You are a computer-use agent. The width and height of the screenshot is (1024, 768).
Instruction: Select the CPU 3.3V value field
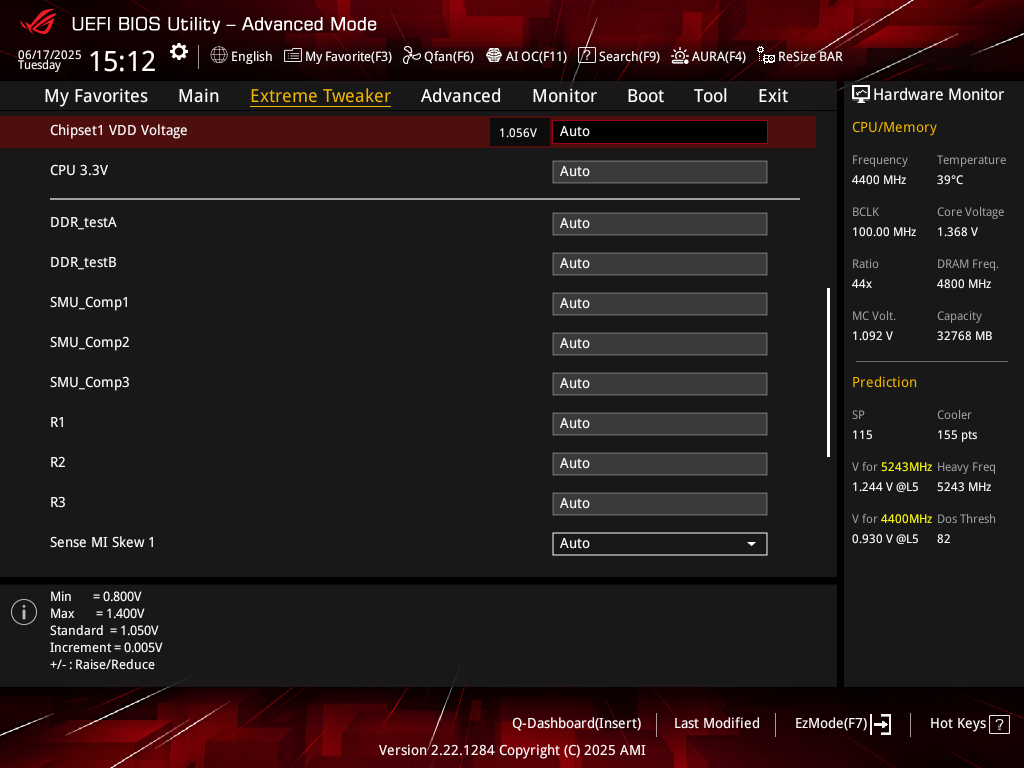click(x=660, y=172)
